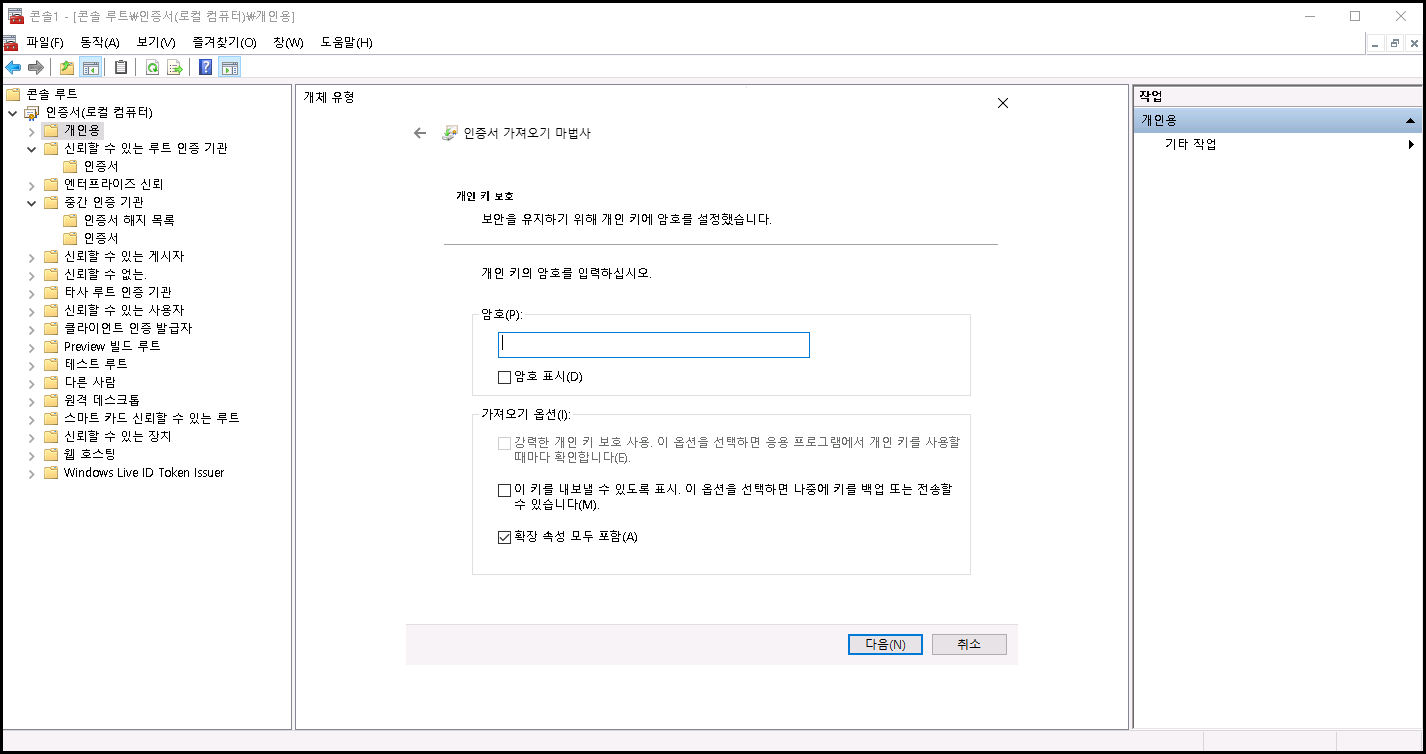Click the folder icon beside 인증서 해지 목록
The width and height of the screenshot is (1426, 754).
click(x=70, y=220)
